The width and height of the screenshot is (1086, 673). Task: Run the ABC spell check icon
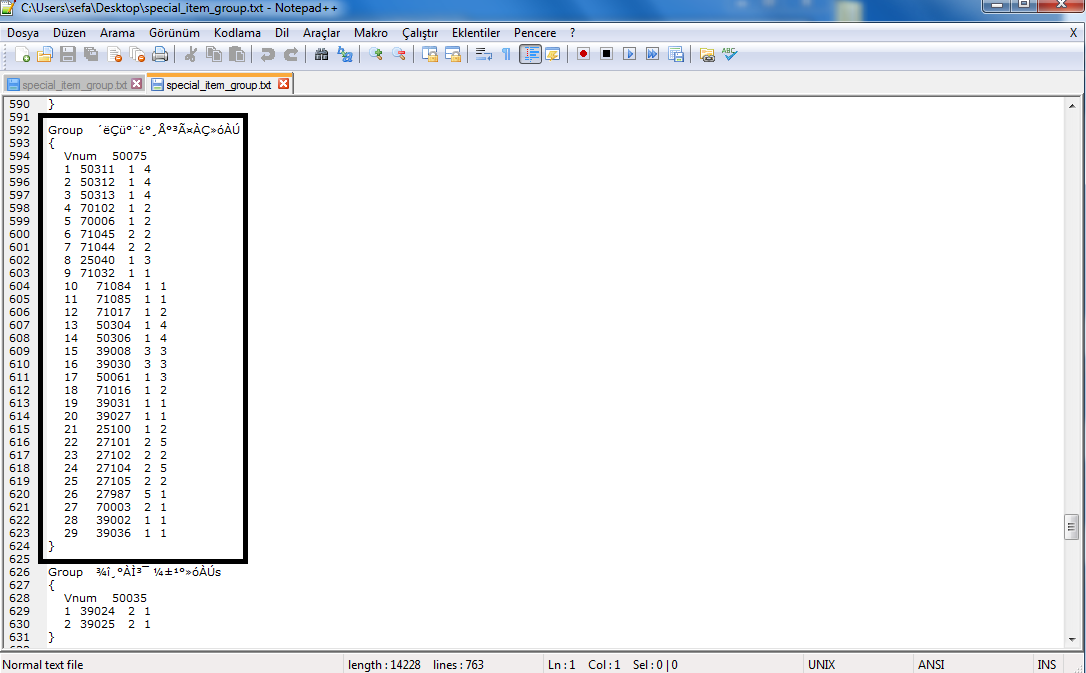(729, 53)
